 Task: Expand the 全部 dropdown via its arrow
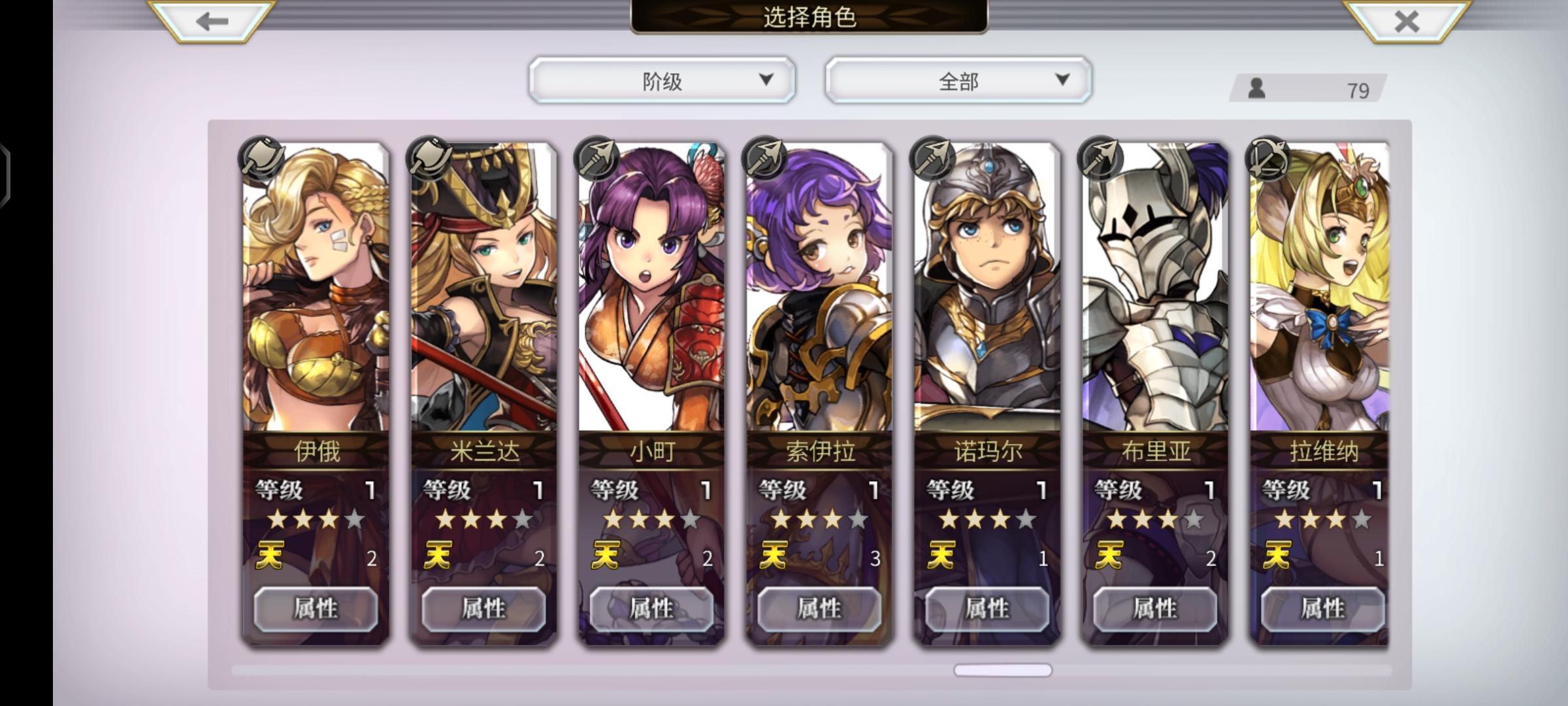point(1062,80)
